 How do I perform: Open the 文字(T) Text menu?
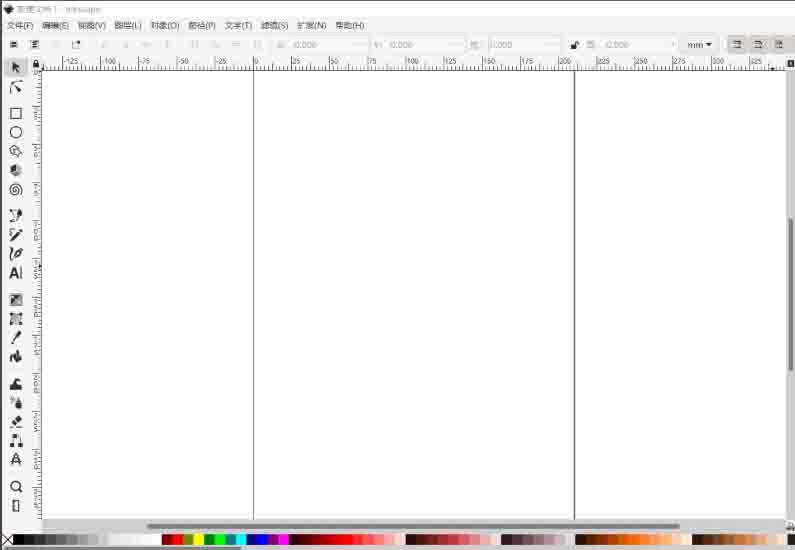238,25
